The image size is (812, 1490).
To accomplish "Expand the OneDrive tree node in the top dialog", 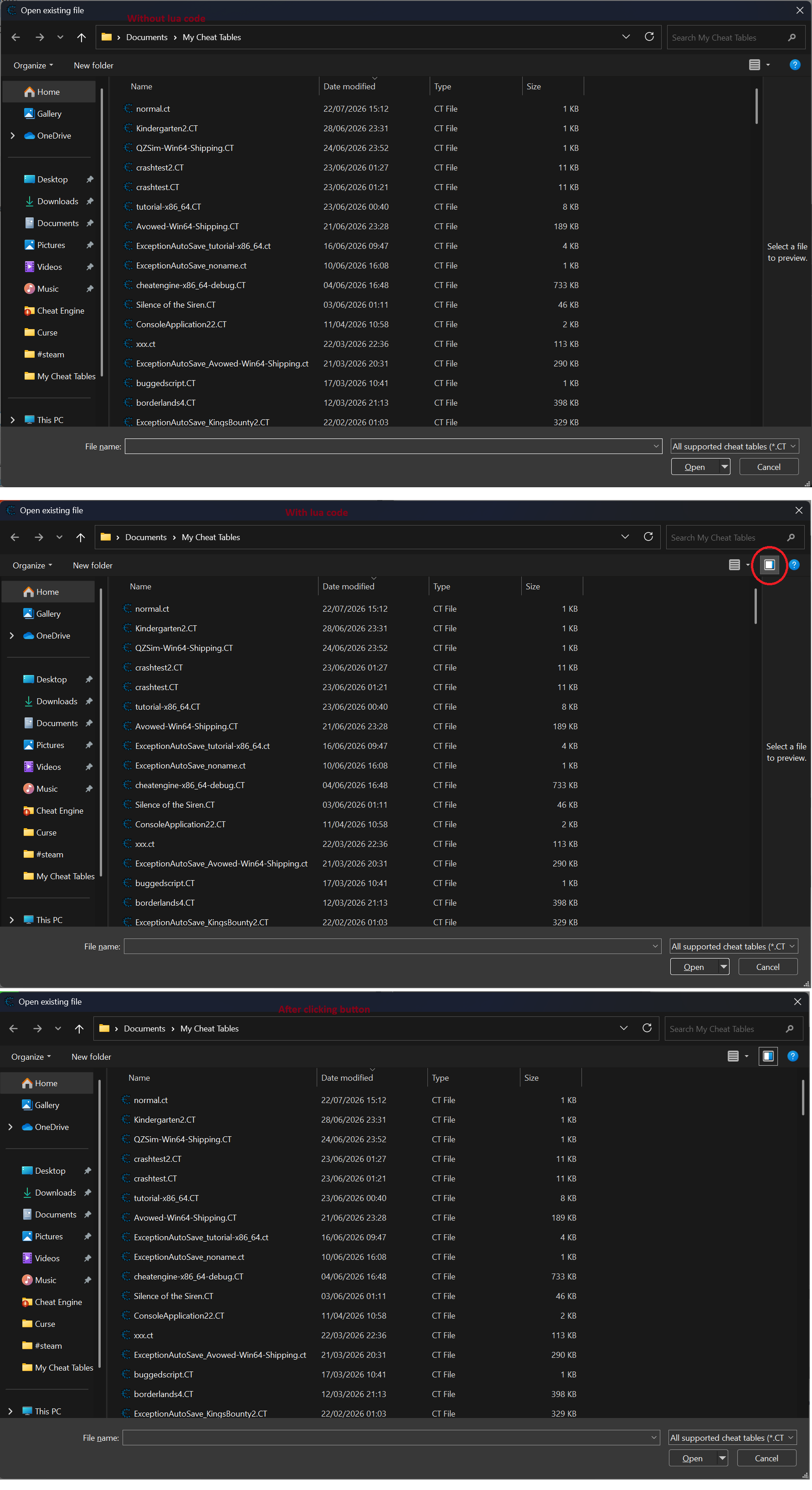I will point(13,136).
